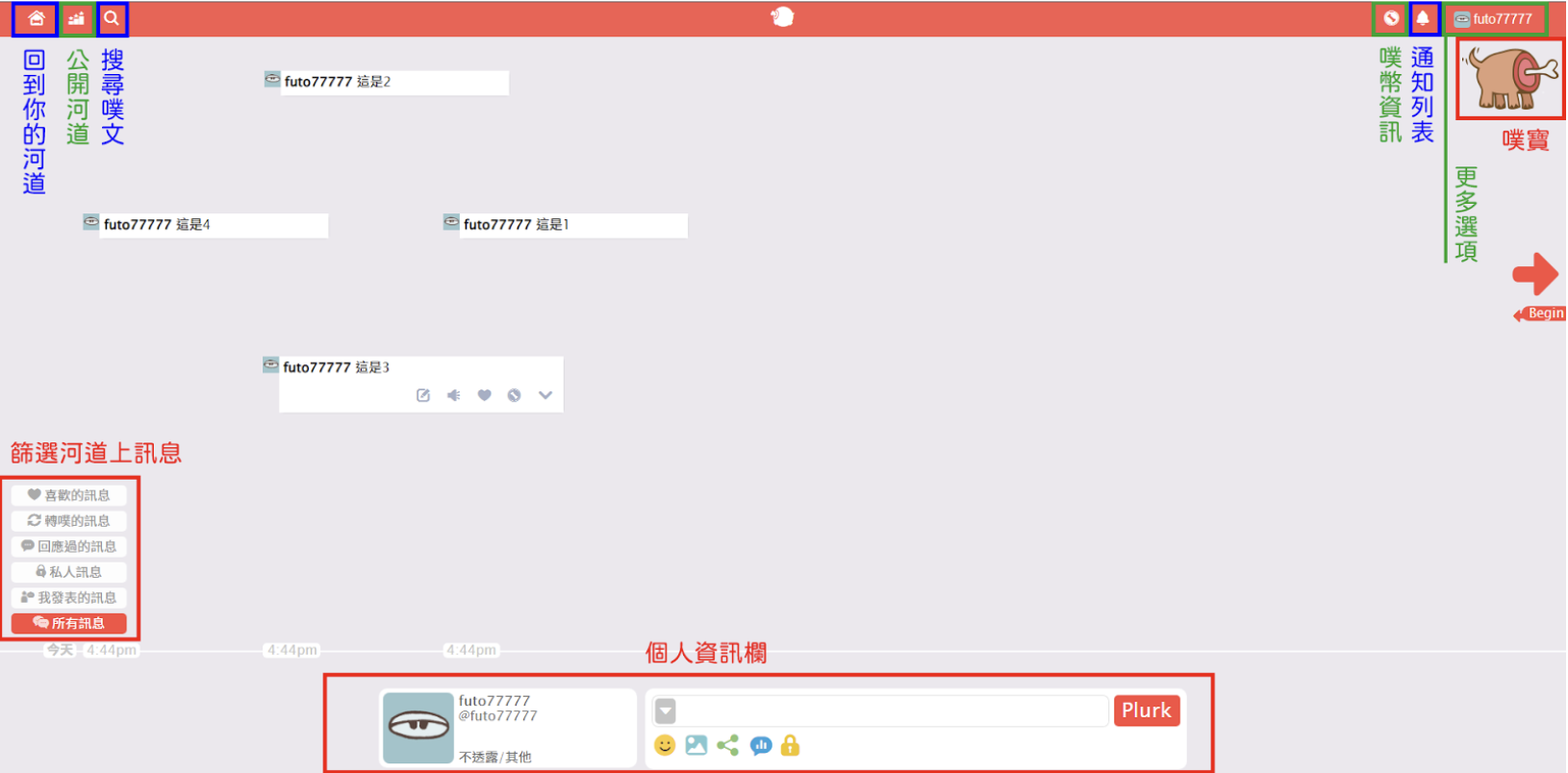Image resolution: width=1568 pixels, height=773 pixels.
Task: Open the search plurks magnifier
Action: (x=112, y=18)
